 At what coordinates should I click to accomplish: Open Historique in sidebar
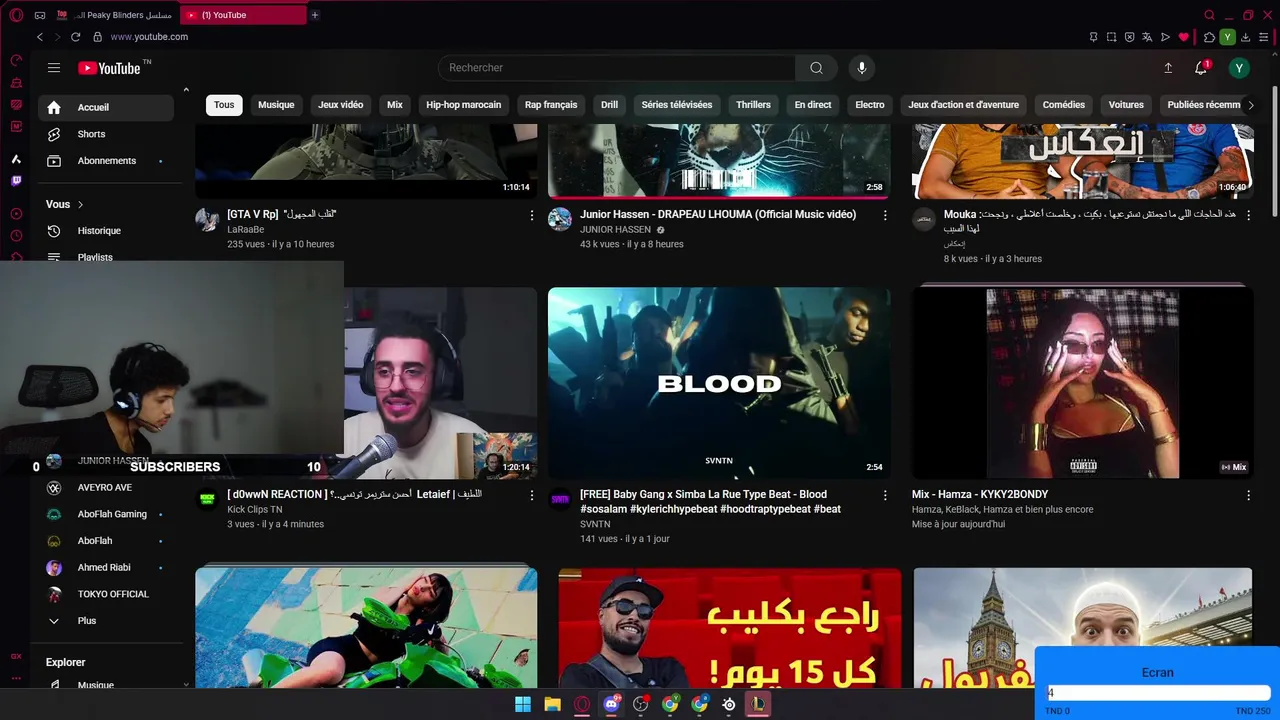106,231
